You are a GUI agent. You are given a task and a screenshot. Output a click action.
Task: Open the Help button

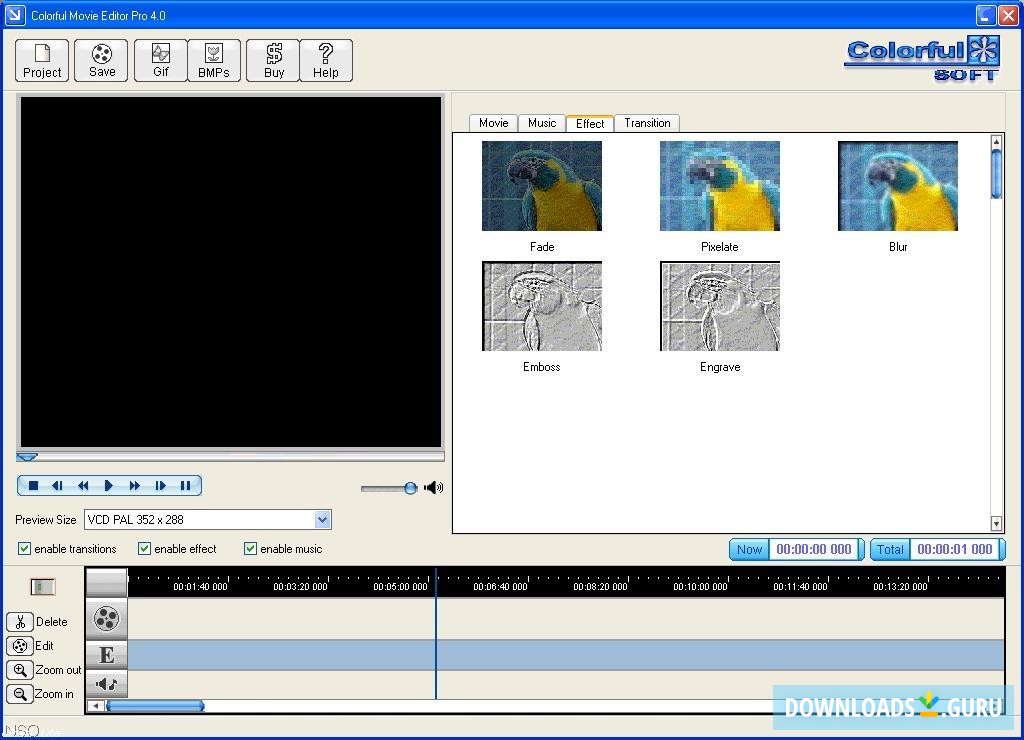click(326, 60)
